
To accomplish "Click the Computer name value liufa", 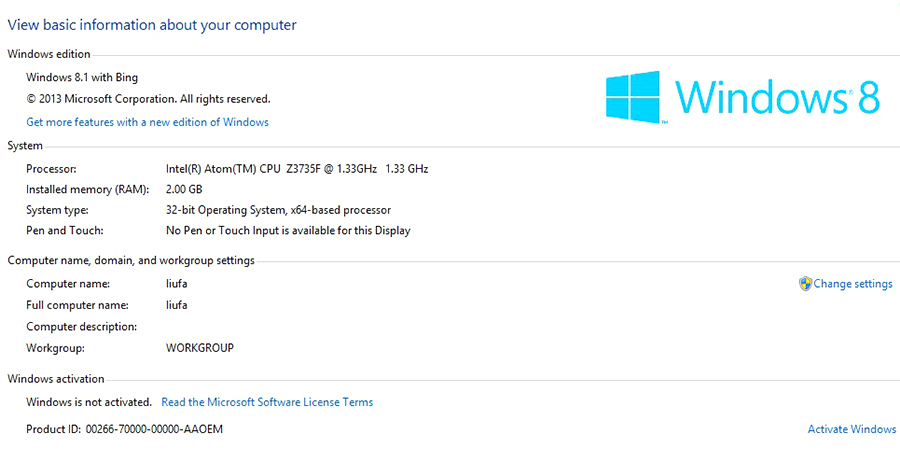I will pyautogui.click(x=177, y=284).
